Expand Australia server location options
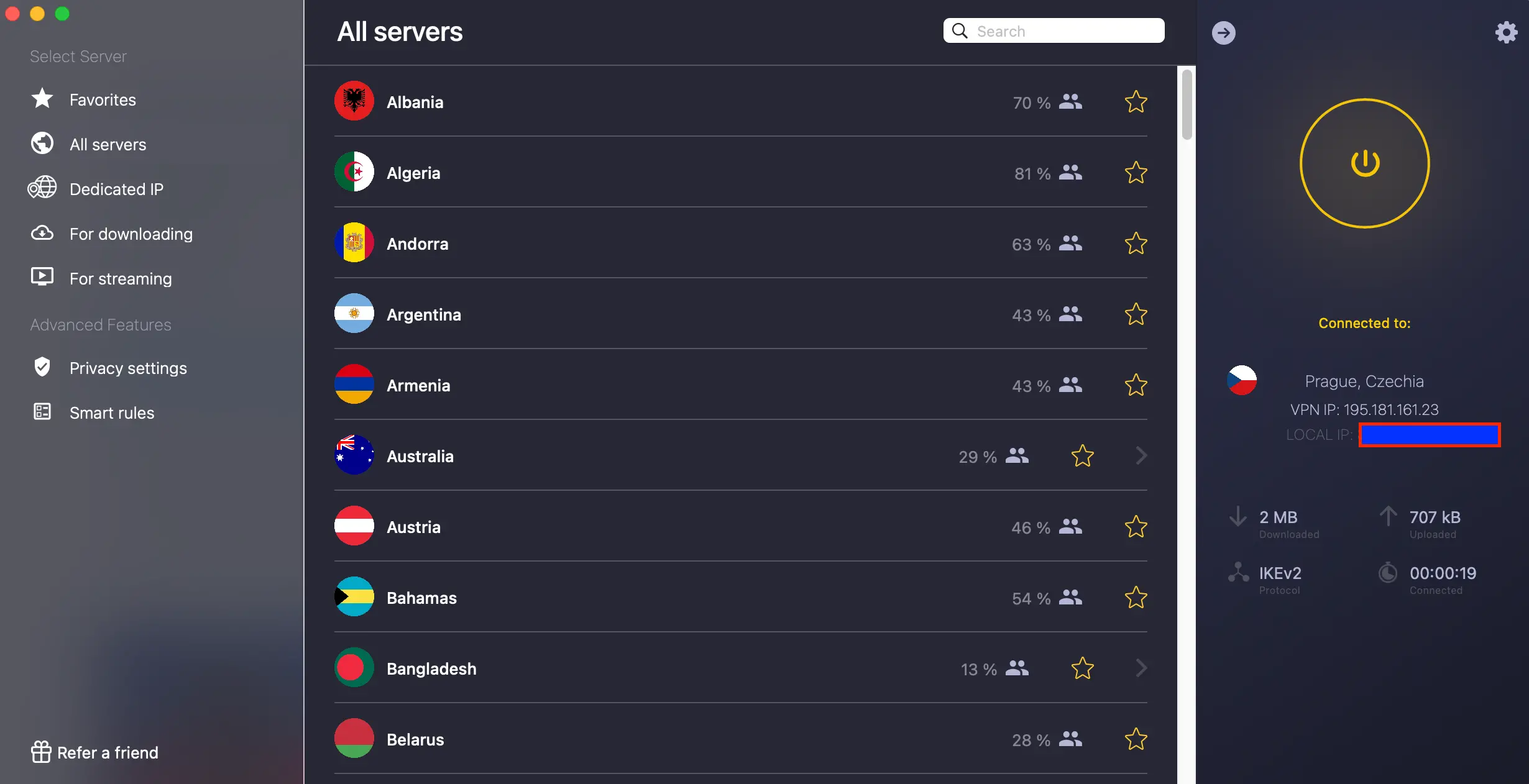 [x=1140, y=455]
